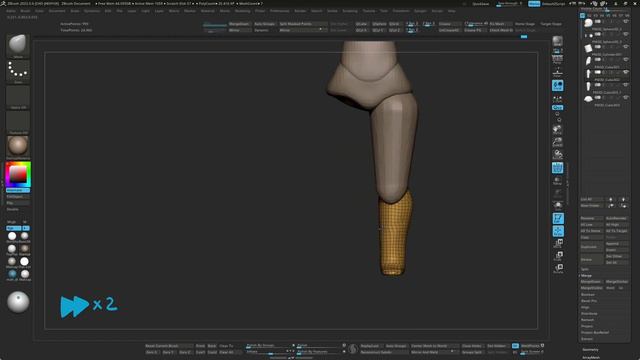
Task: Click the Append subtool button
Action: coord(616,244)
